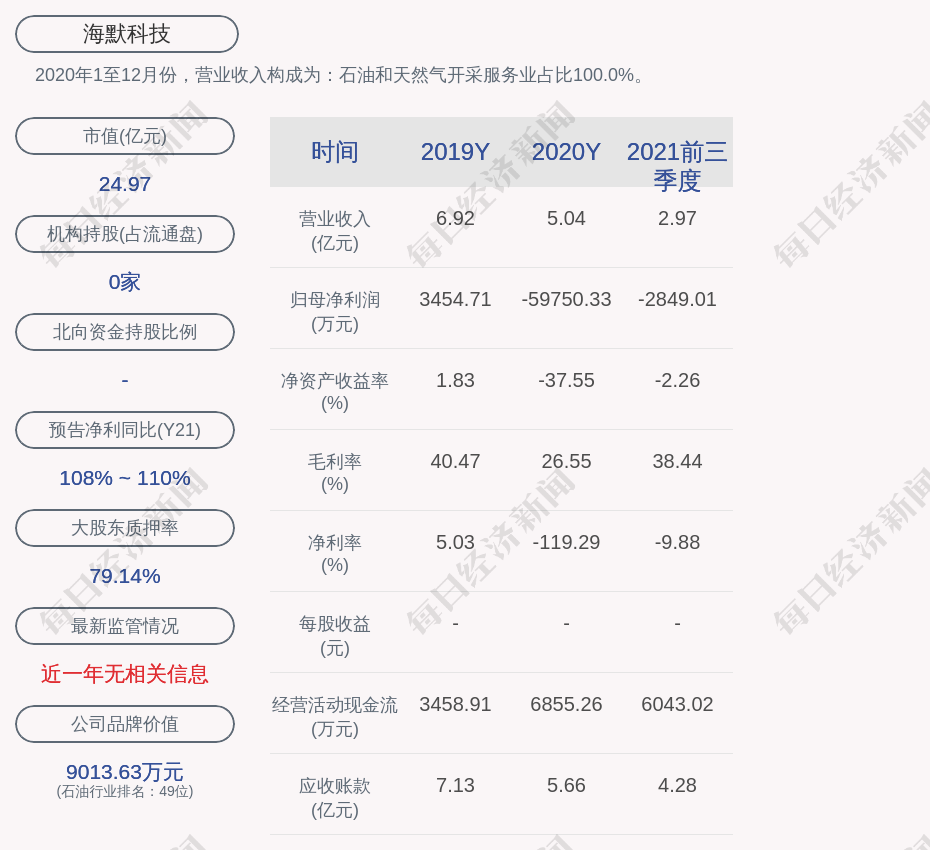The height and width of the screenshot is (850, 930).
Task: Select the forecast value 108% ~ 110%
Action: (x=125, y=477)
